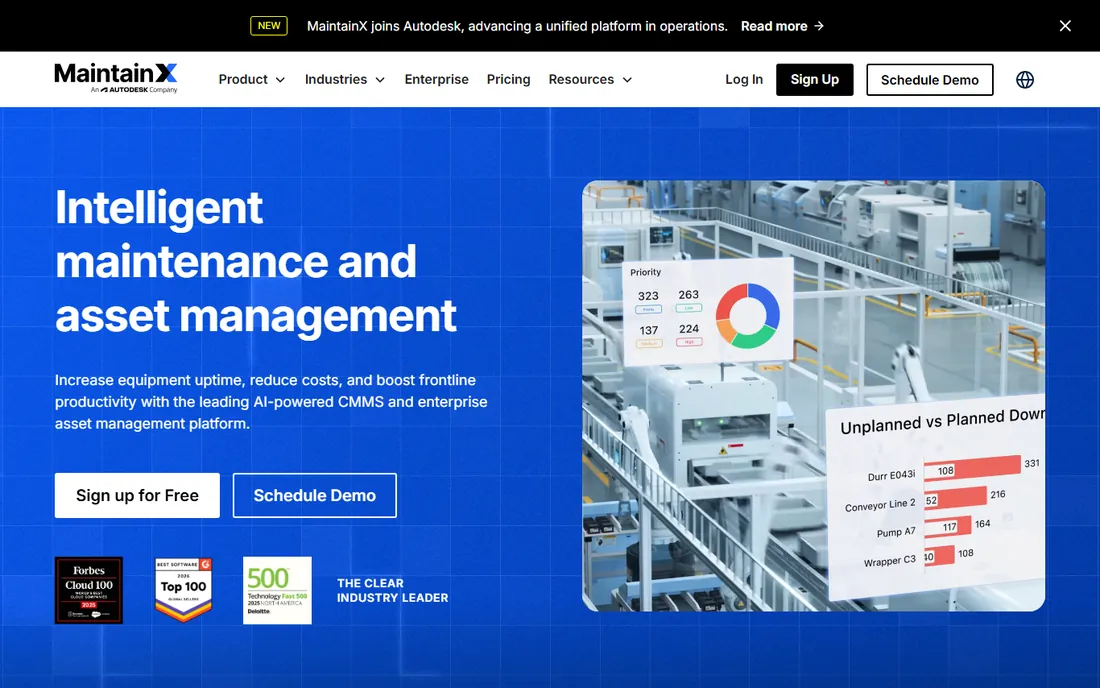Click Schedule Demo in the navigation bar
Screen dimensions: 1100x688
(x=930, y=80)
